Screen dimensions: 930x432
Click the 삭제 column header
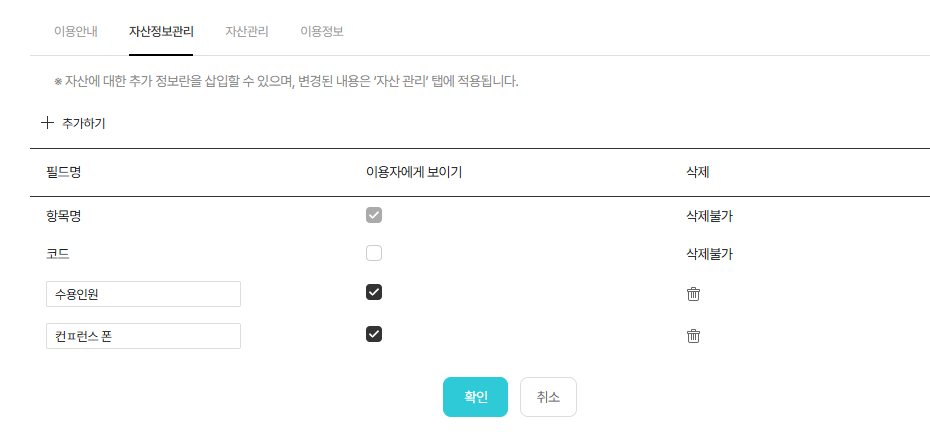[x=697, y=172]
